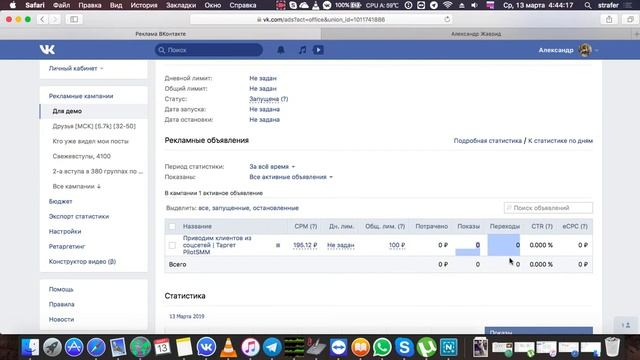Open the История menu
Viewport: 640px width, 360px height.
tap(144, 5)
